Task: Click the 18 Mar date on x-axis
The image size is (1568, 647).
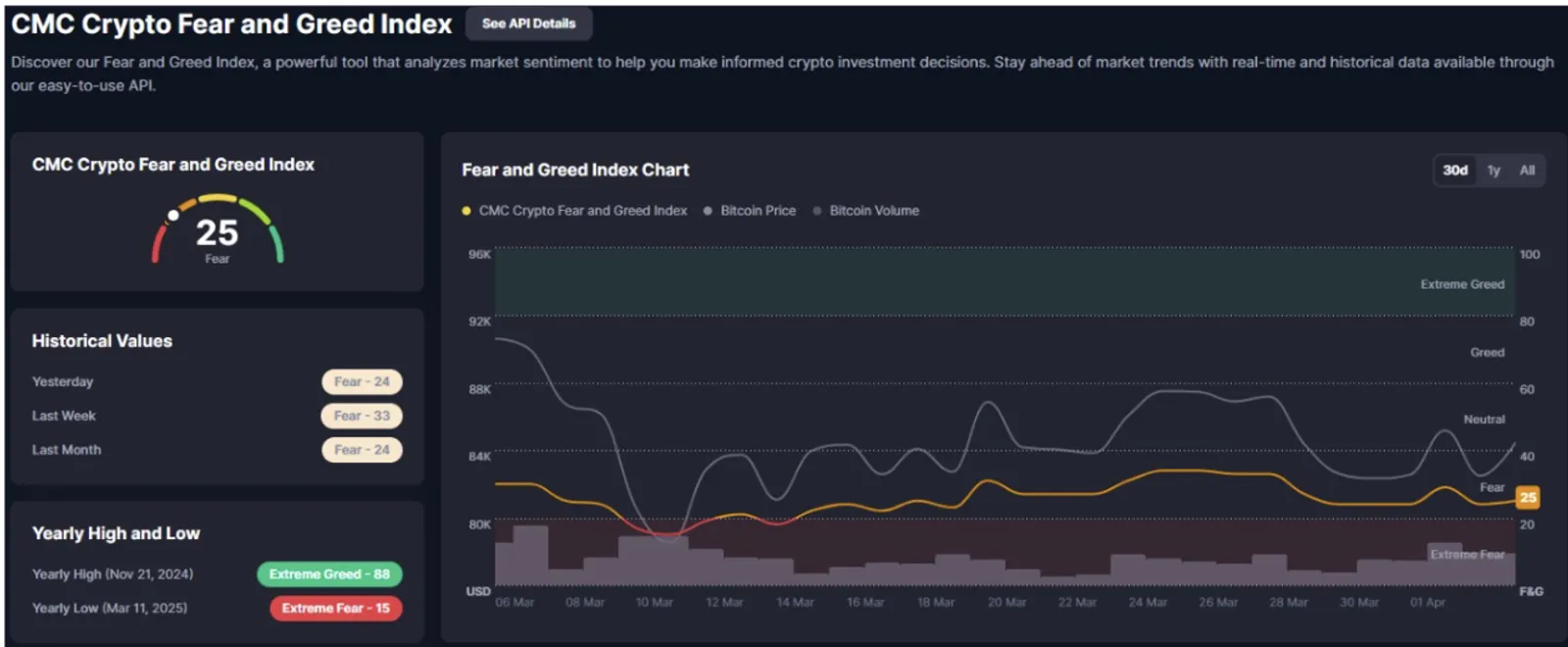Action: pos(936,603)
